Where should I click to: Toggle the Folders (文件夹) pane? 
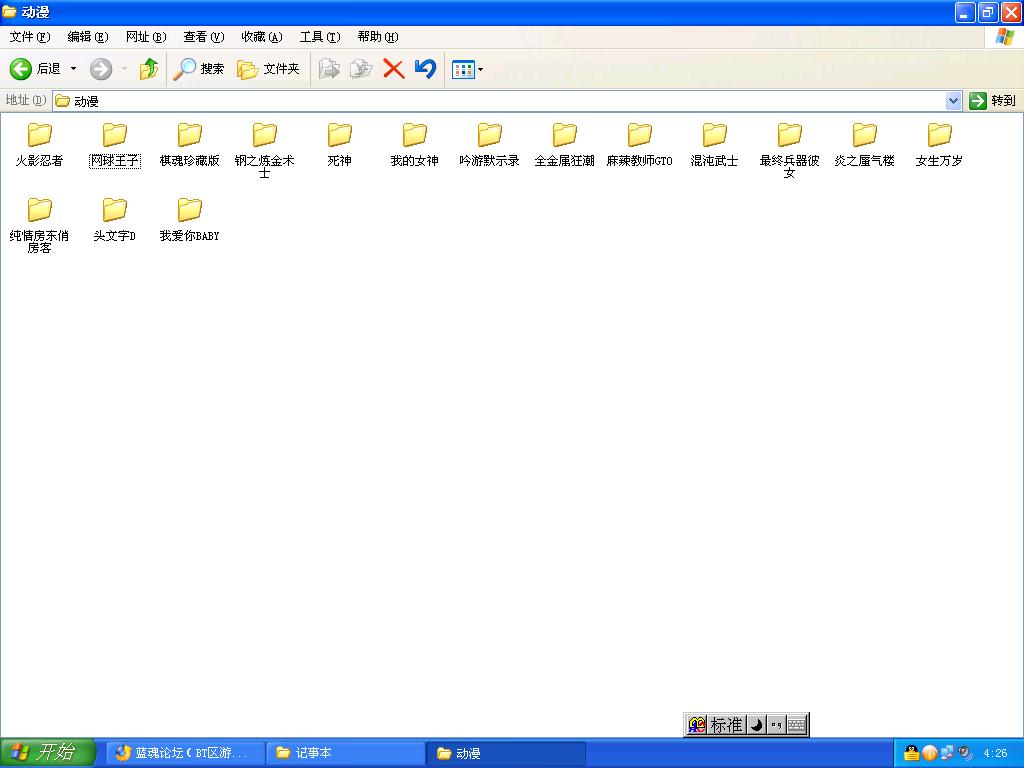click(x=268, y=69)
